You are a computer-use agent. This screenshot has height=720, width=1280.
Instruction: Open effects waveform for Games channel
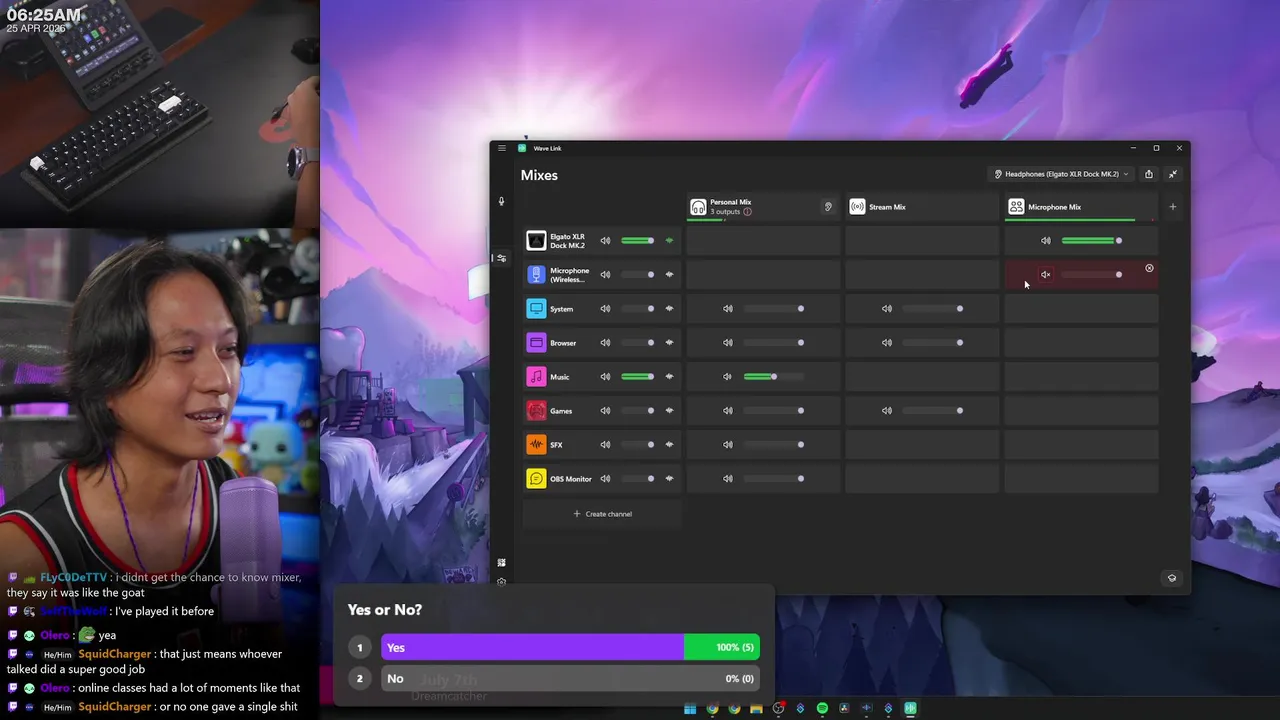pyautogui.click(x=670, y=411)
